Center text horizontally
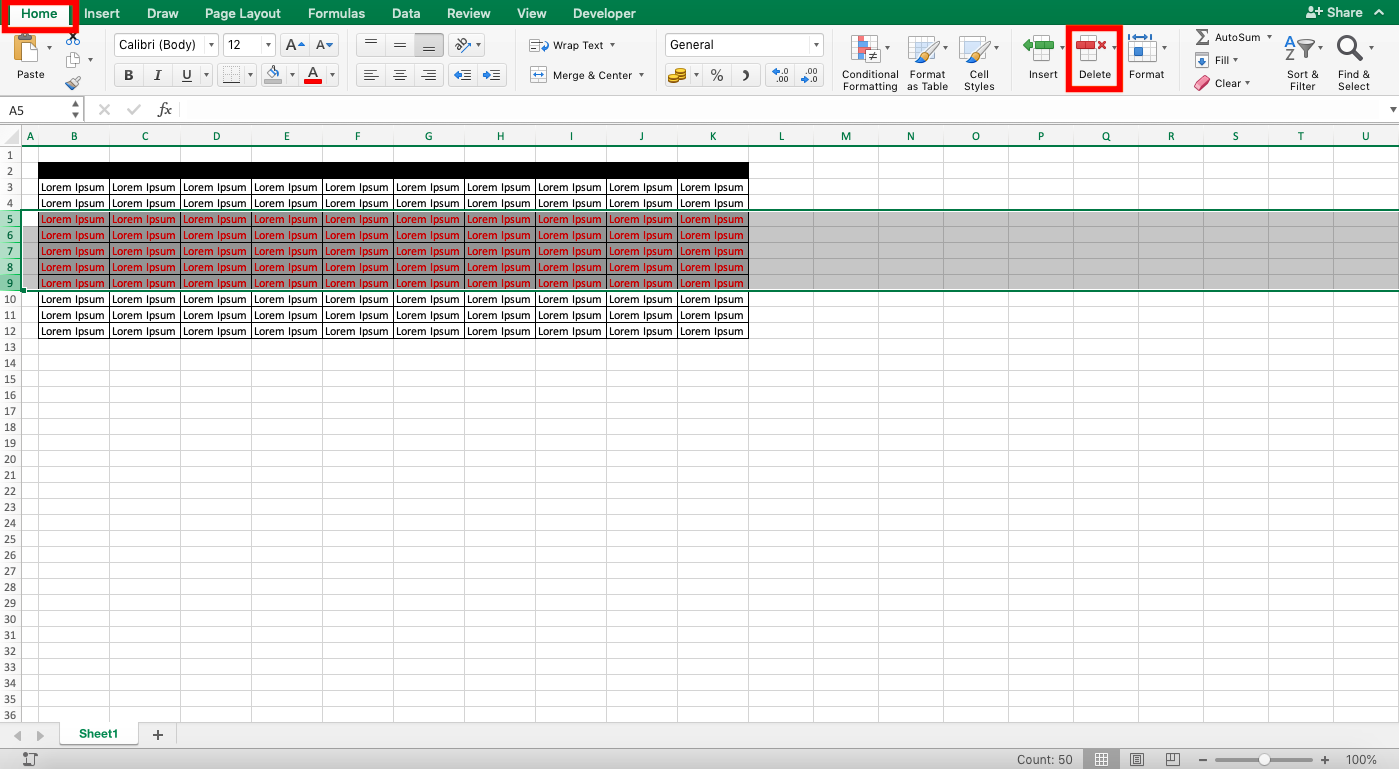 400,75
